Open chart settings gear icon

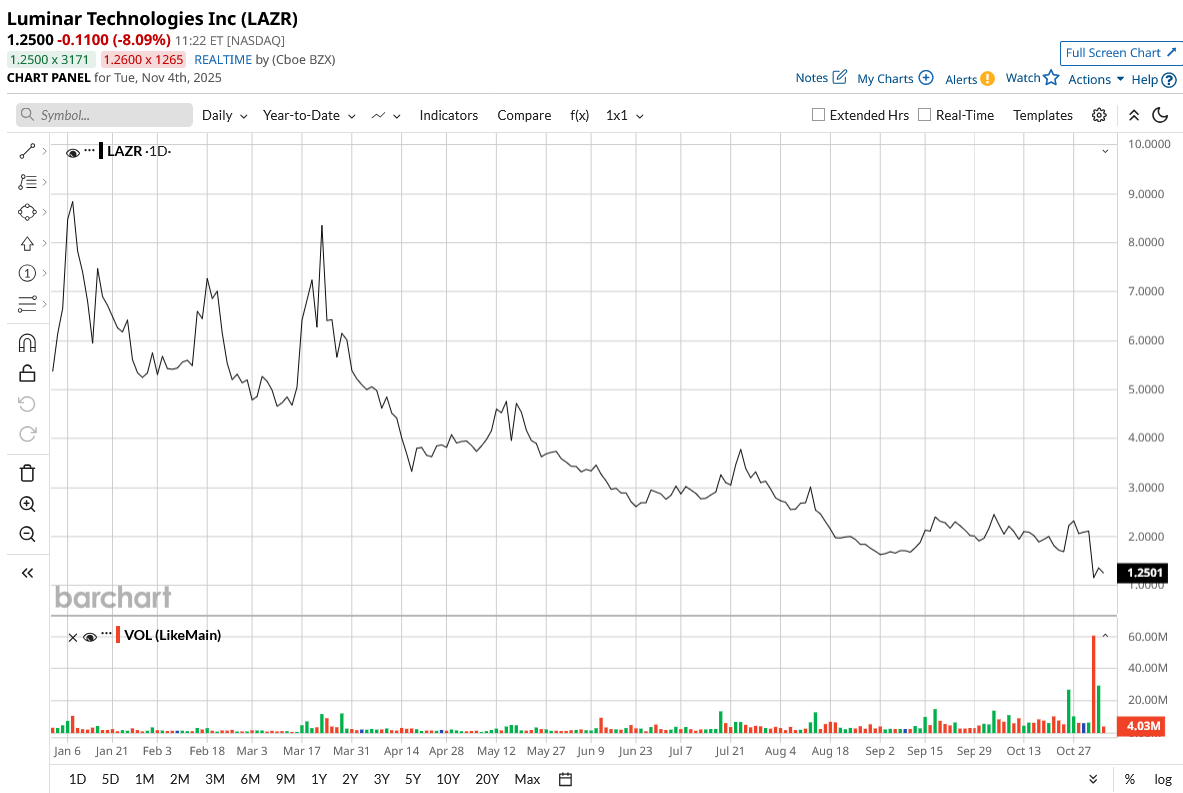(1099, 115)
